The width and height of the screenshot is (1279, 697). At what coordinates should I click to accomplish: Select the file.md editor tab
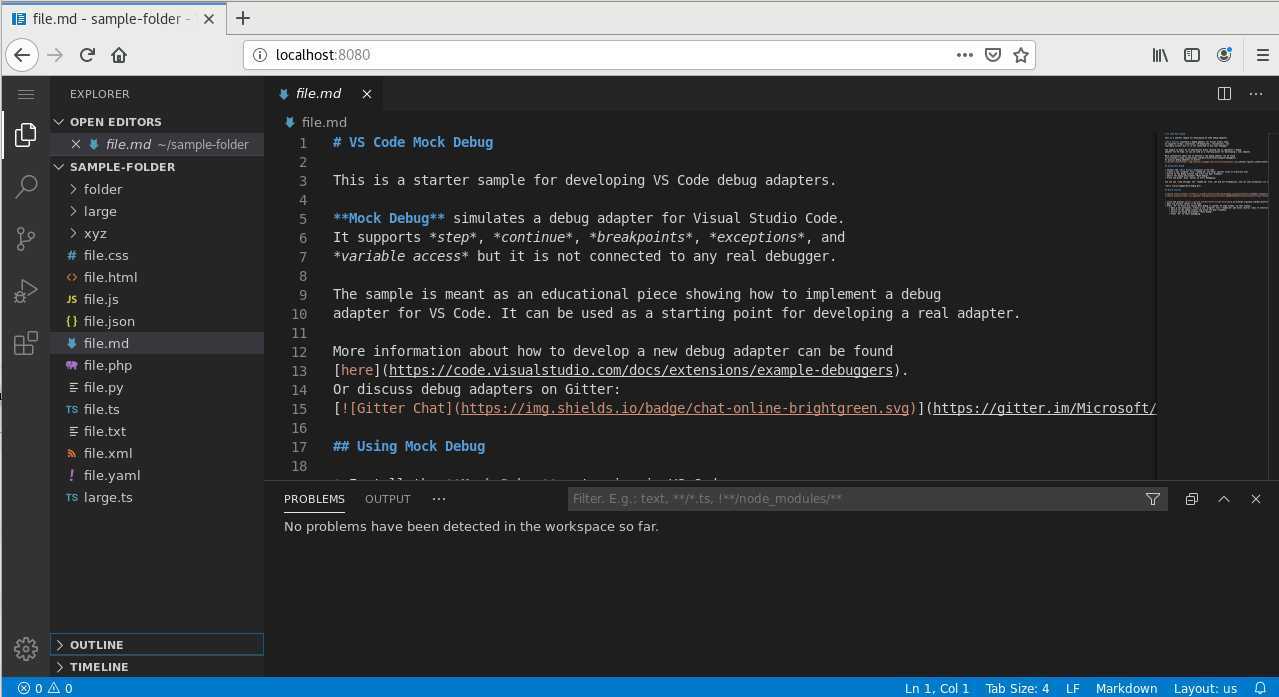[318, 93]
